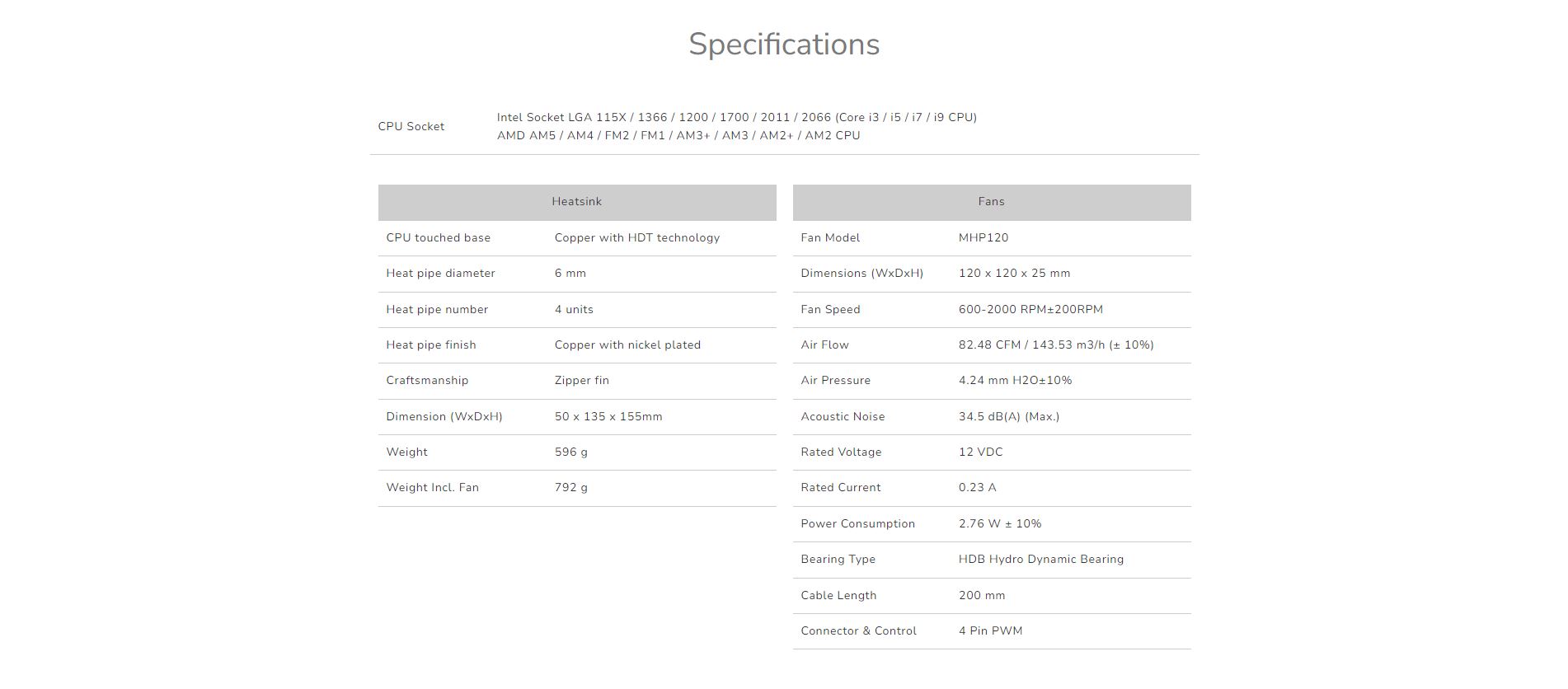The image size is (1568, 689).
Task: Select the Zipper fin value
Action: point(581,381)
